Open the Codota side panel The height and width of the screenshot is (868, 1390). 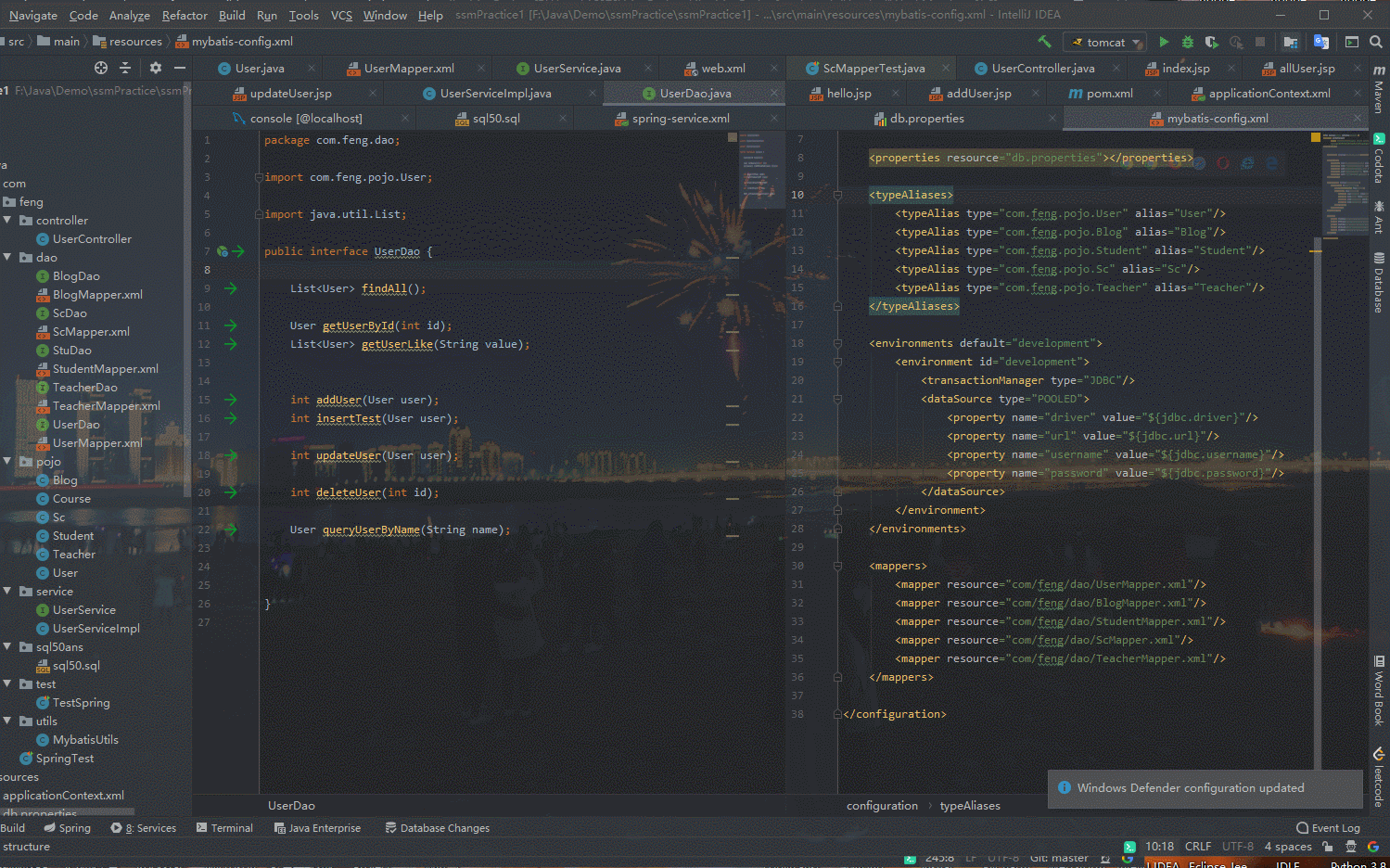point(1379,159)
